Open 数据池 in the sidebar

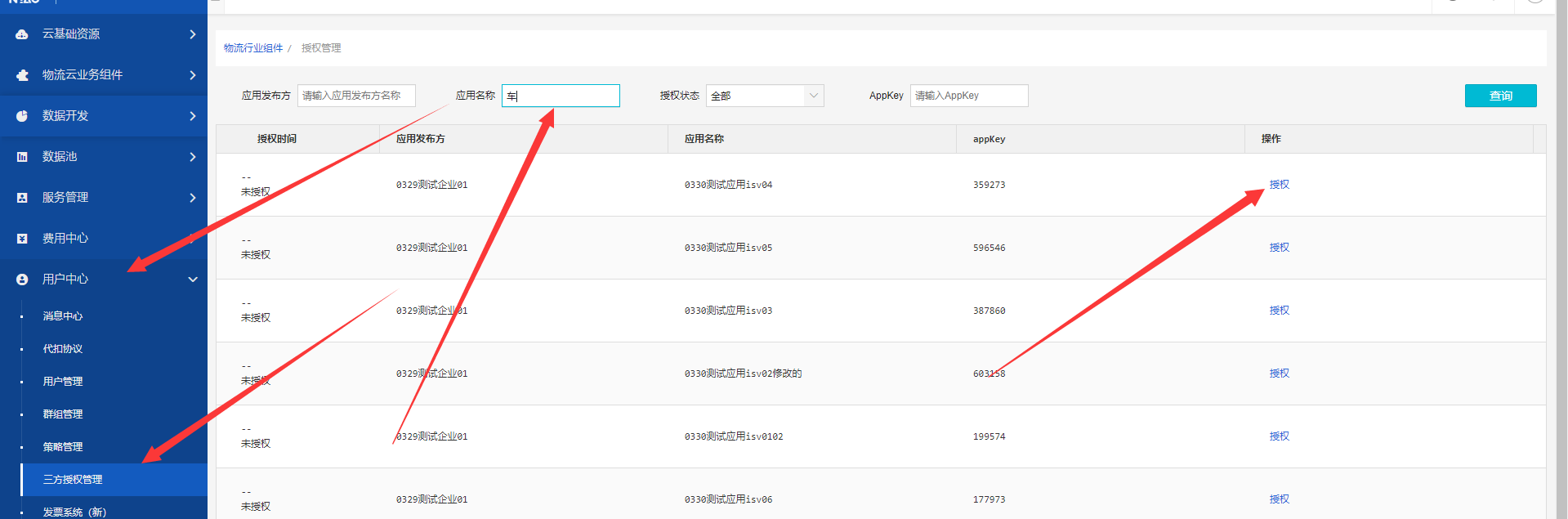(104, 157)
